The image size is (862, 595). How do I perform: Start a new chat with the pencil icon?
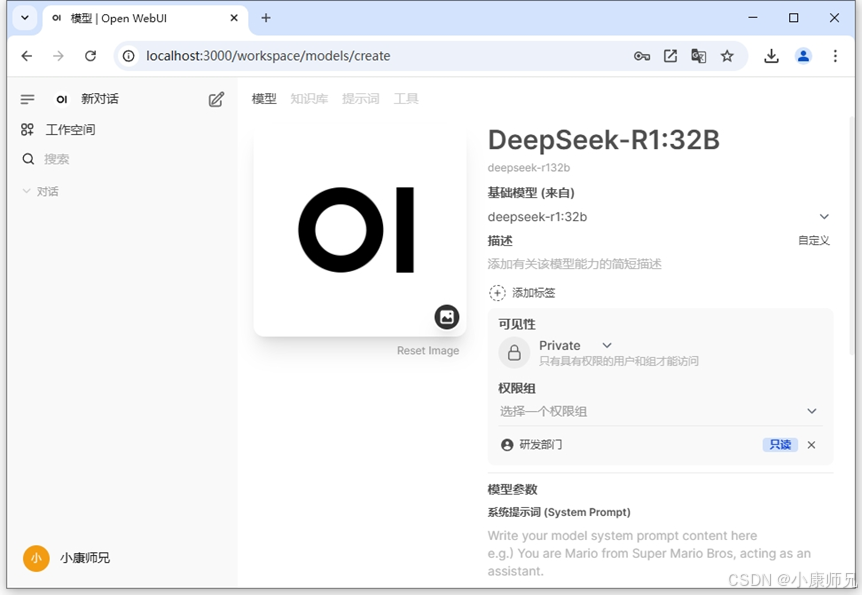(x=216, y=98)
